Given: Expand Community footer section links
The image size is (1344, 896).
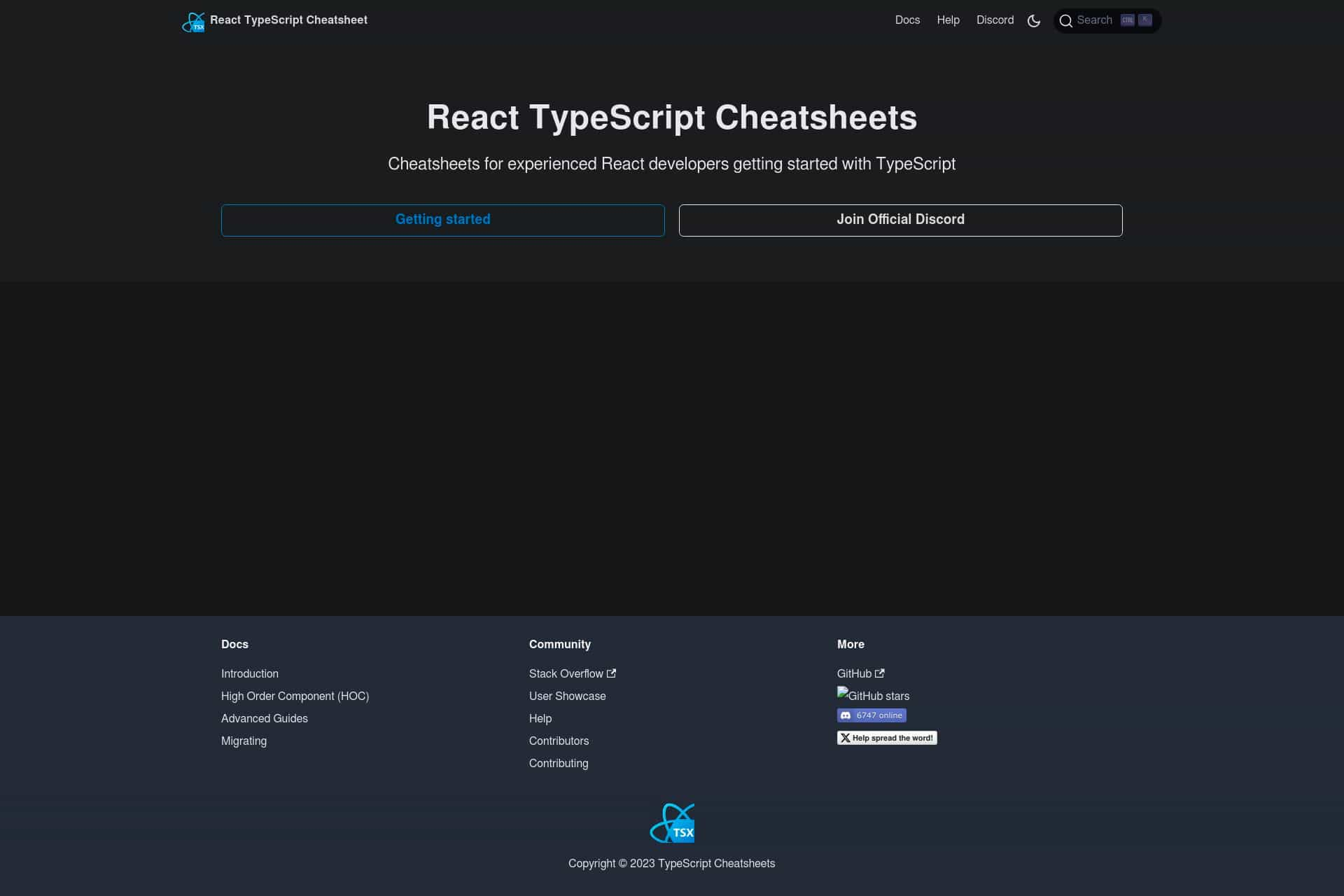Looking at the screenshot, I should pyautogui.click(x=560, y=644).
